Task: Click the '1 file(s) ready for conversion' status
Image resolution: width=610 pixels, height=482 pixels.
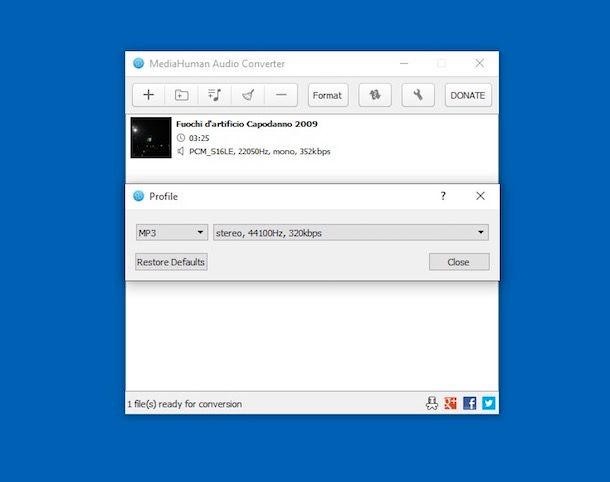Action: [x=185, y=404]
